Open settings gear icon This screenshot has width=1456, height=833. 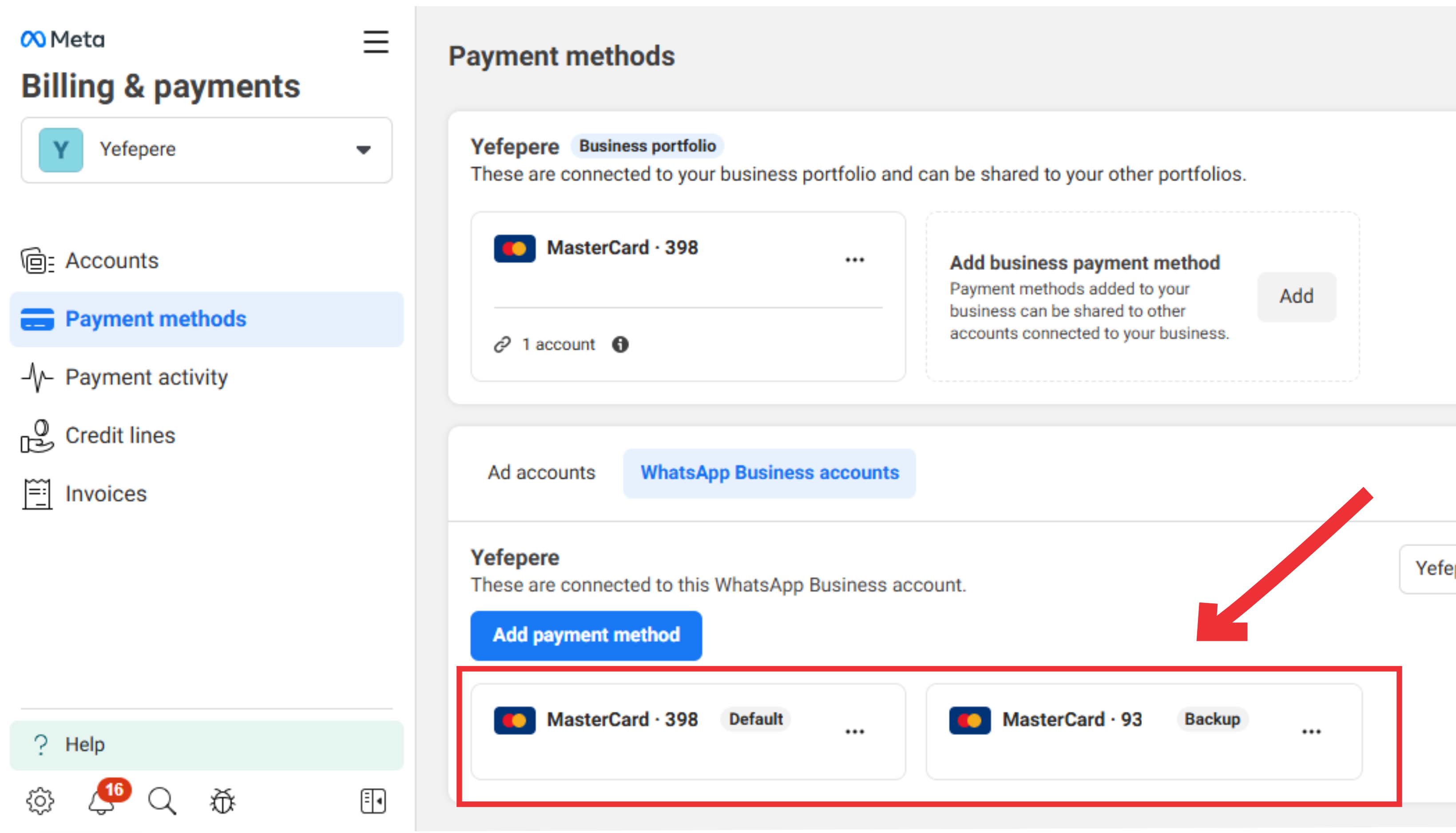(x=40, y=801)
